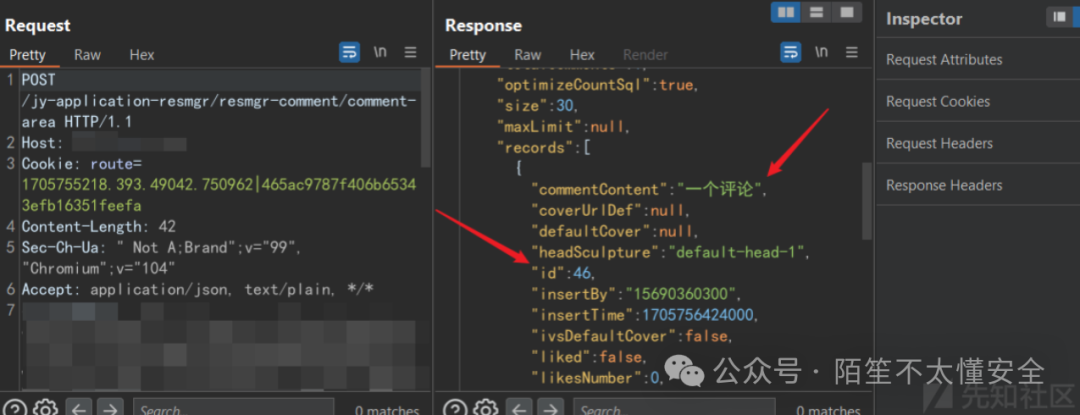The height and width of the screenshot is (415, 1080).
Task: Go to next match in Response search
Action: coord(550,408)
